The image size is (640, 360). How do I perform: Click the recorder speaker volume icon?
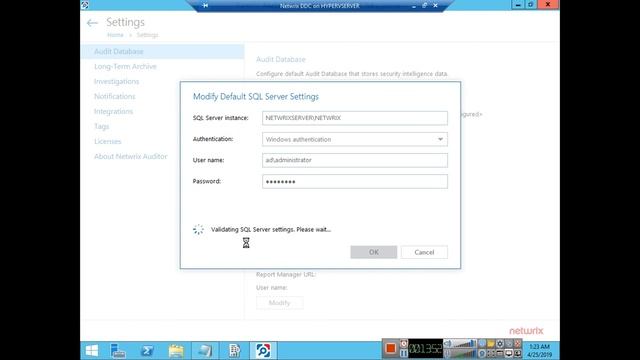coord(447,344)
